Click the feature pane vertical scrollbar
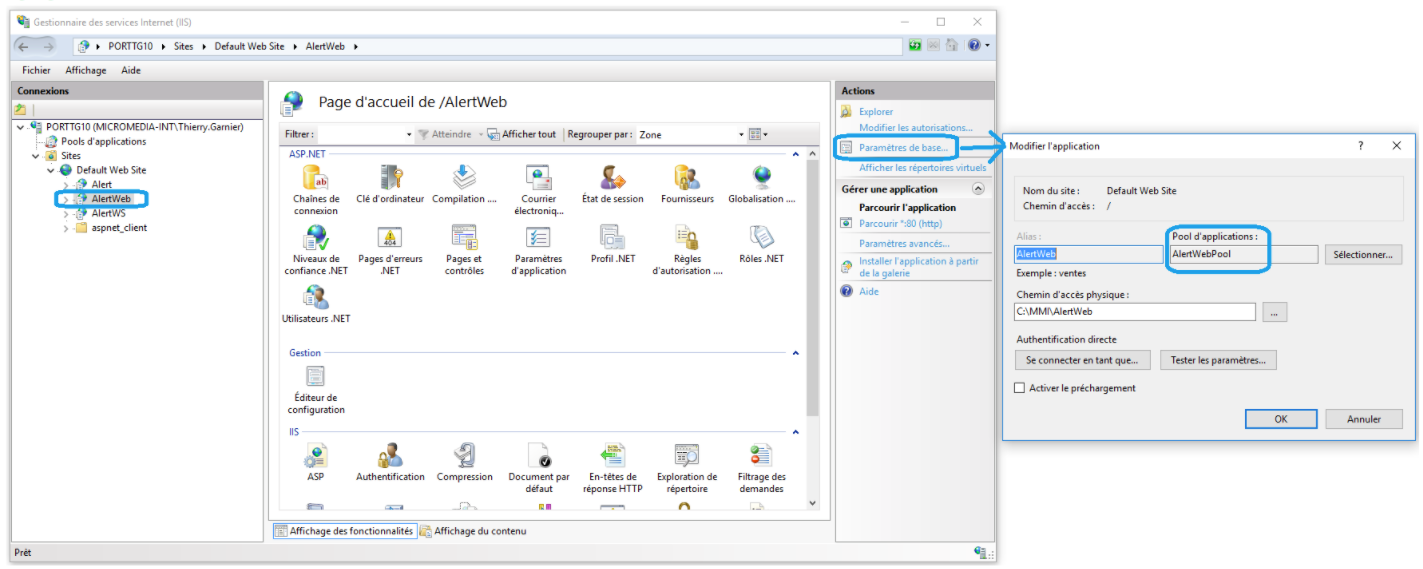Screen dimensions: 1423x569 point(812,300)
